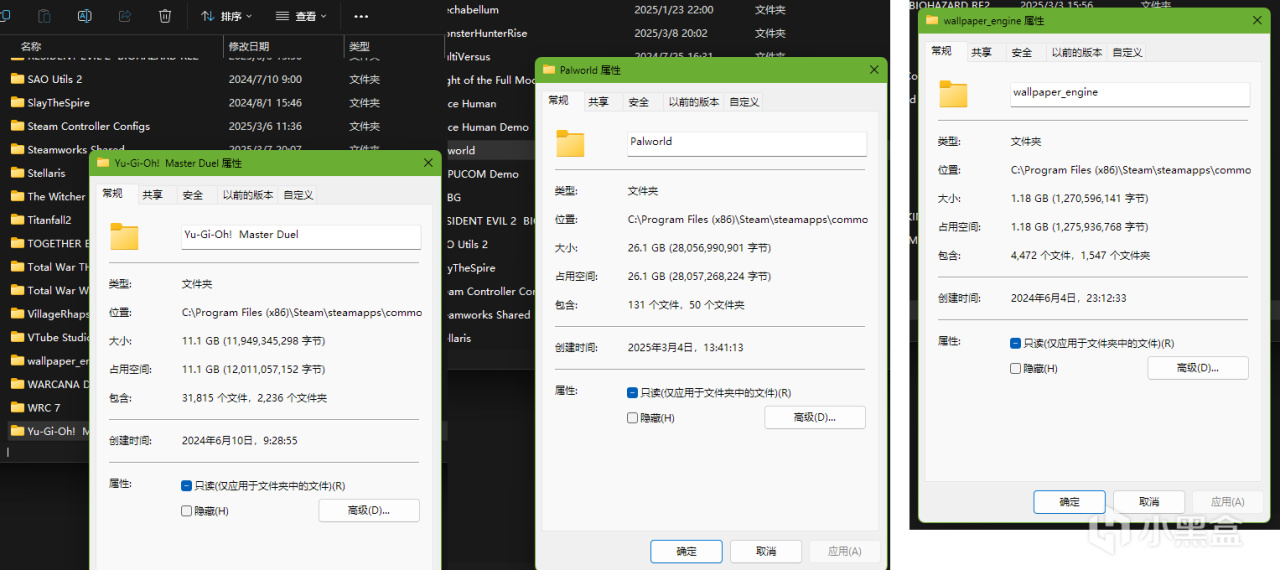Open the three-dots more options menu

(361, 16)
